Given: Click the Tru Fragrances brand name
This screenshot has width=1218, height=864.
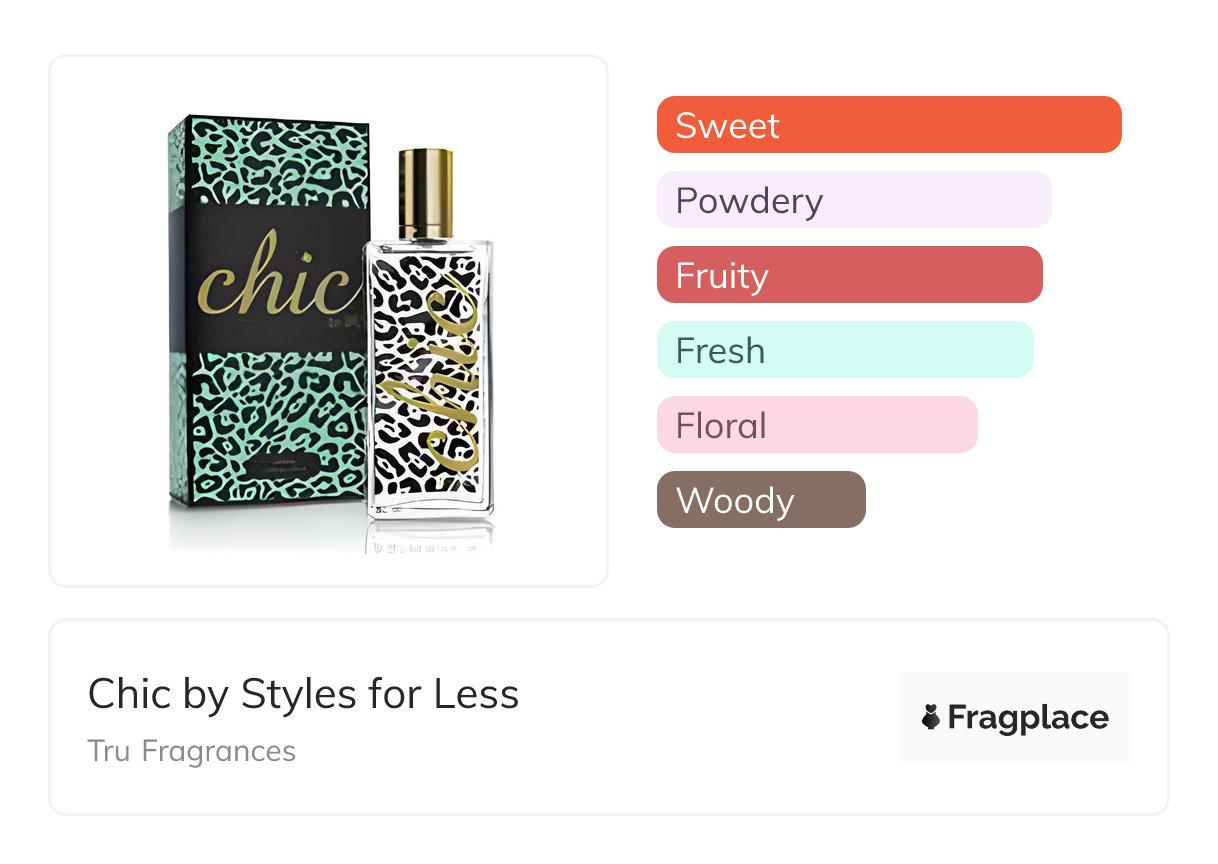Looking at the screenshot, I should point(192,751).
